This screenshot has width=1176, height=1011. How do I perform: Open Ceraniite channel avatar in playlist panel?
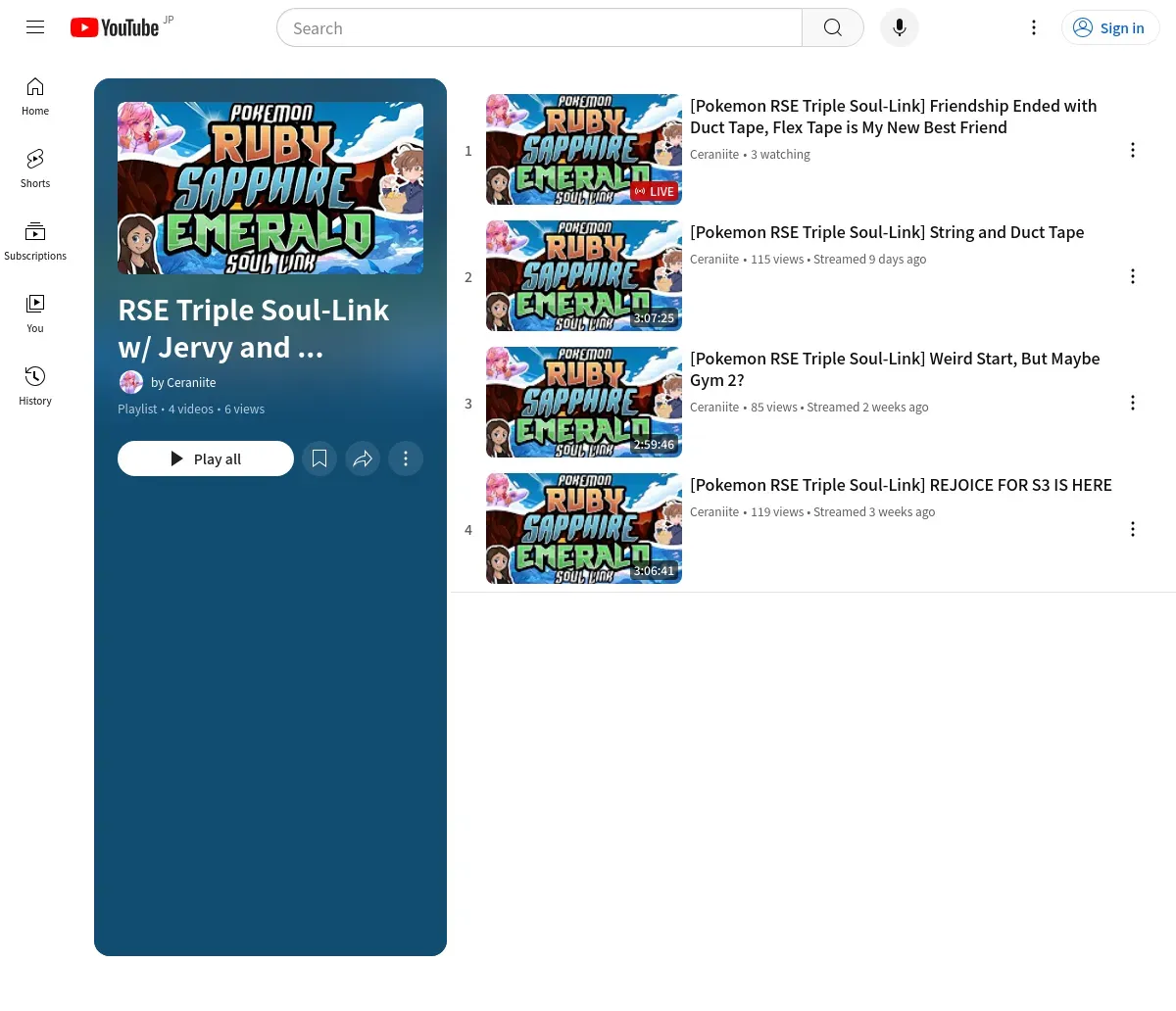(131, 382)
